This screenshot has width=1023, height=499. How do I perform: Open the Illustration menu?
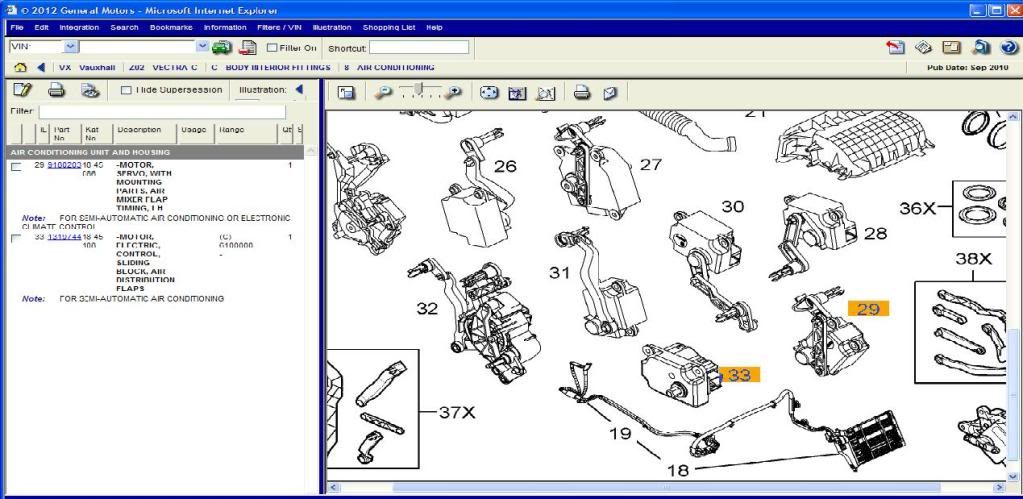332,27
